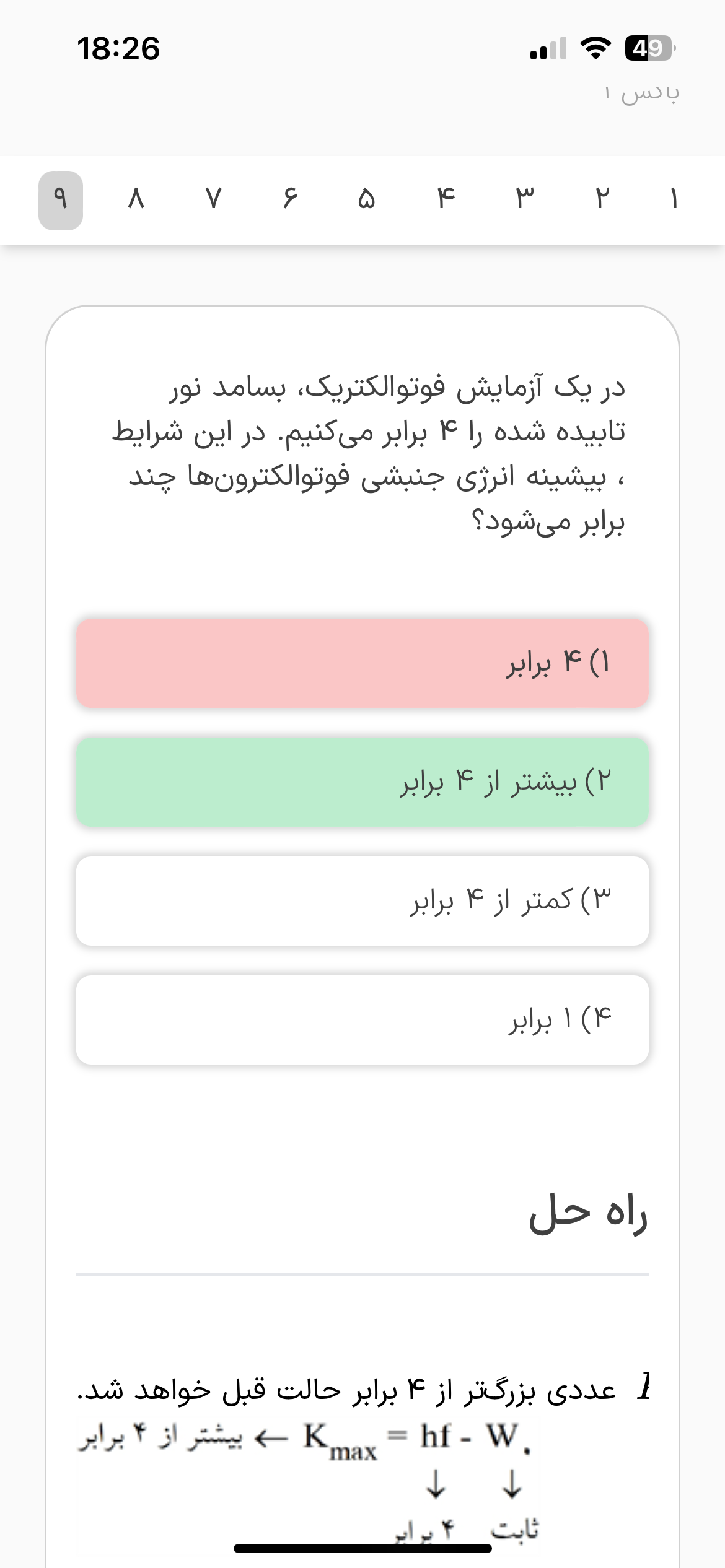Tap the cellular signal bars icon
This screenshot has width=725, height=1568.
coord(548,48)
